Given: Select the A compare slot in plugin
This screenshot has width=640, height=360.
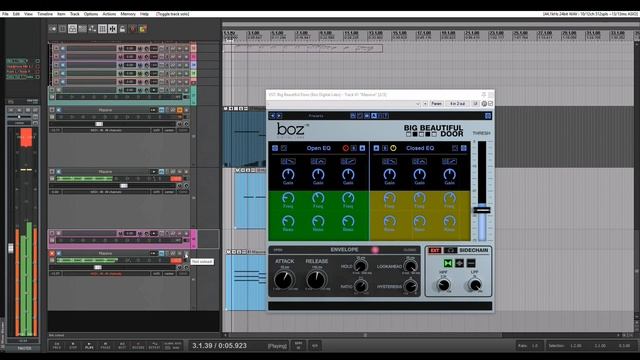Looking at the screenshot, I should (373, 116).
